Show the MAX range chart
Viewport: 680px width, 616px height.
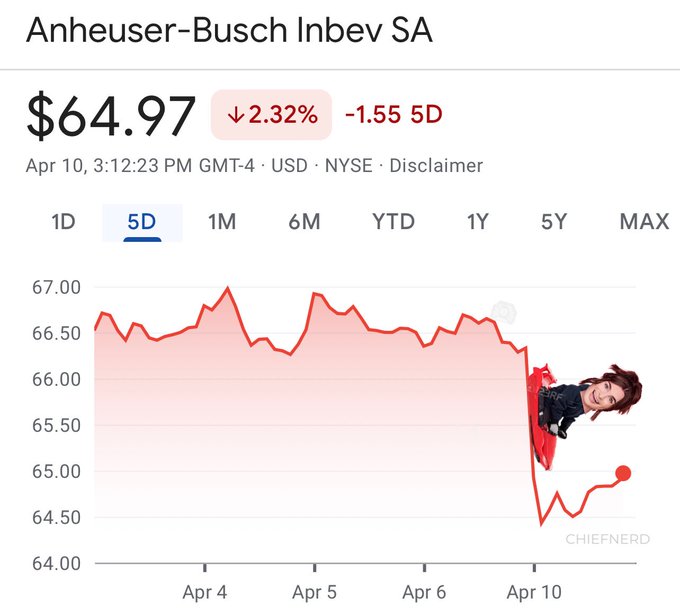pyautogui.click(x=644, y=221)
